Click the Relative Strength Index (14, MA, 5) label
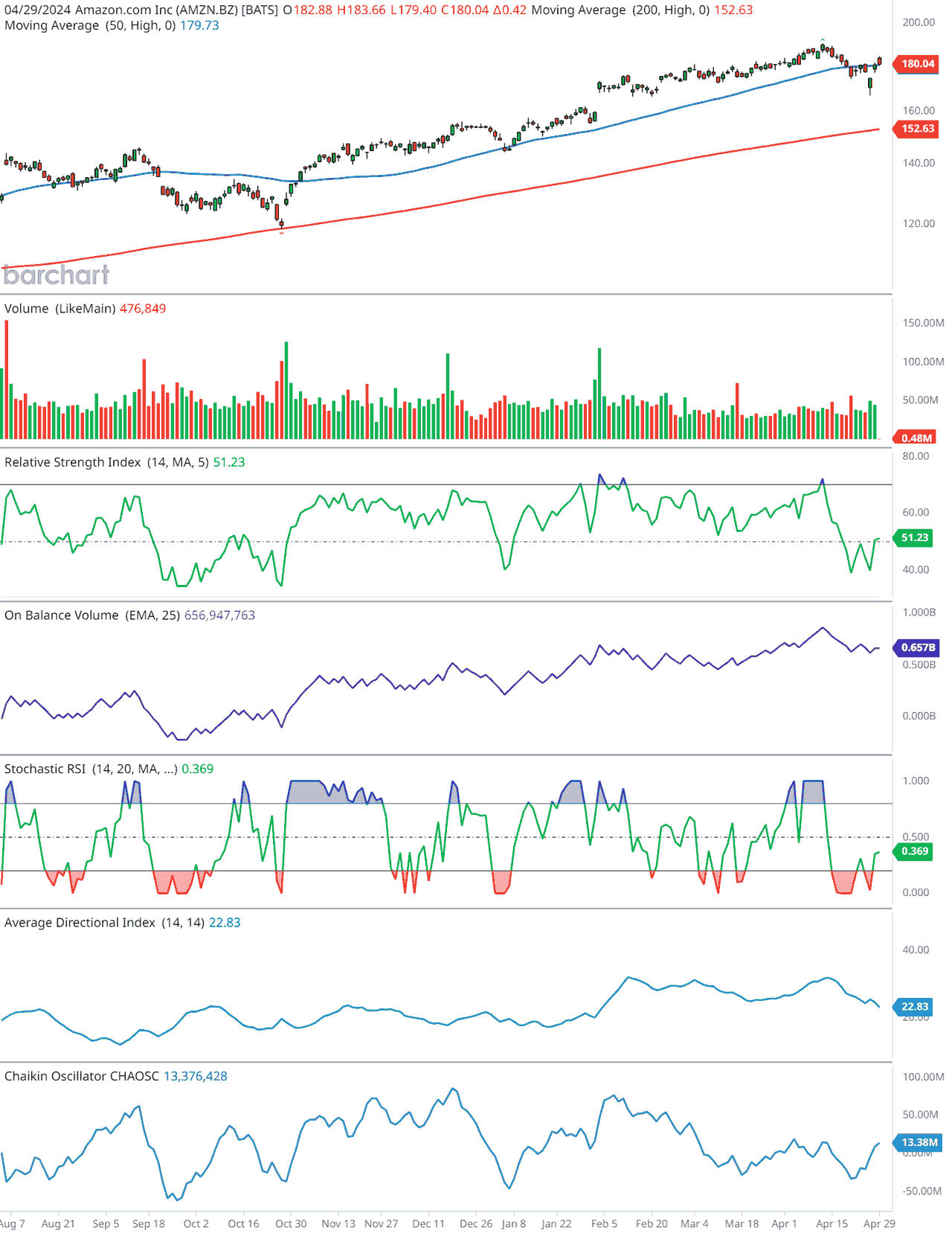This screenshot has width=952, height=1236. [x=106, y=462]
